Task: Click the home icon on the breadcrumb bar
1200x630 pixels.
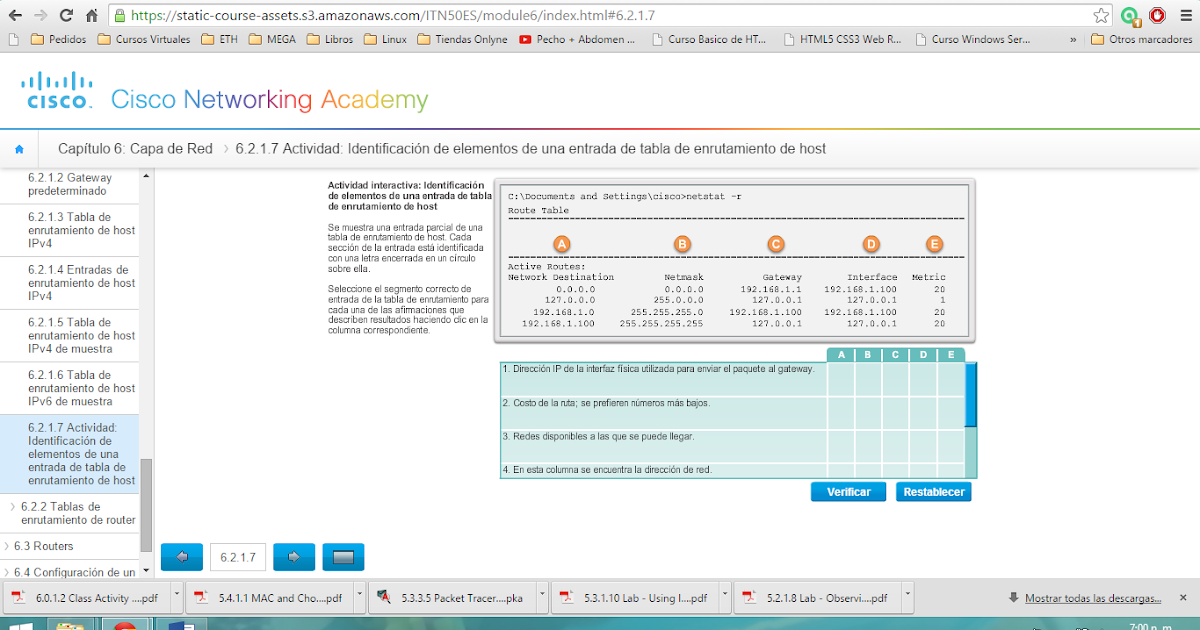Action: click(x=19, y=147)
